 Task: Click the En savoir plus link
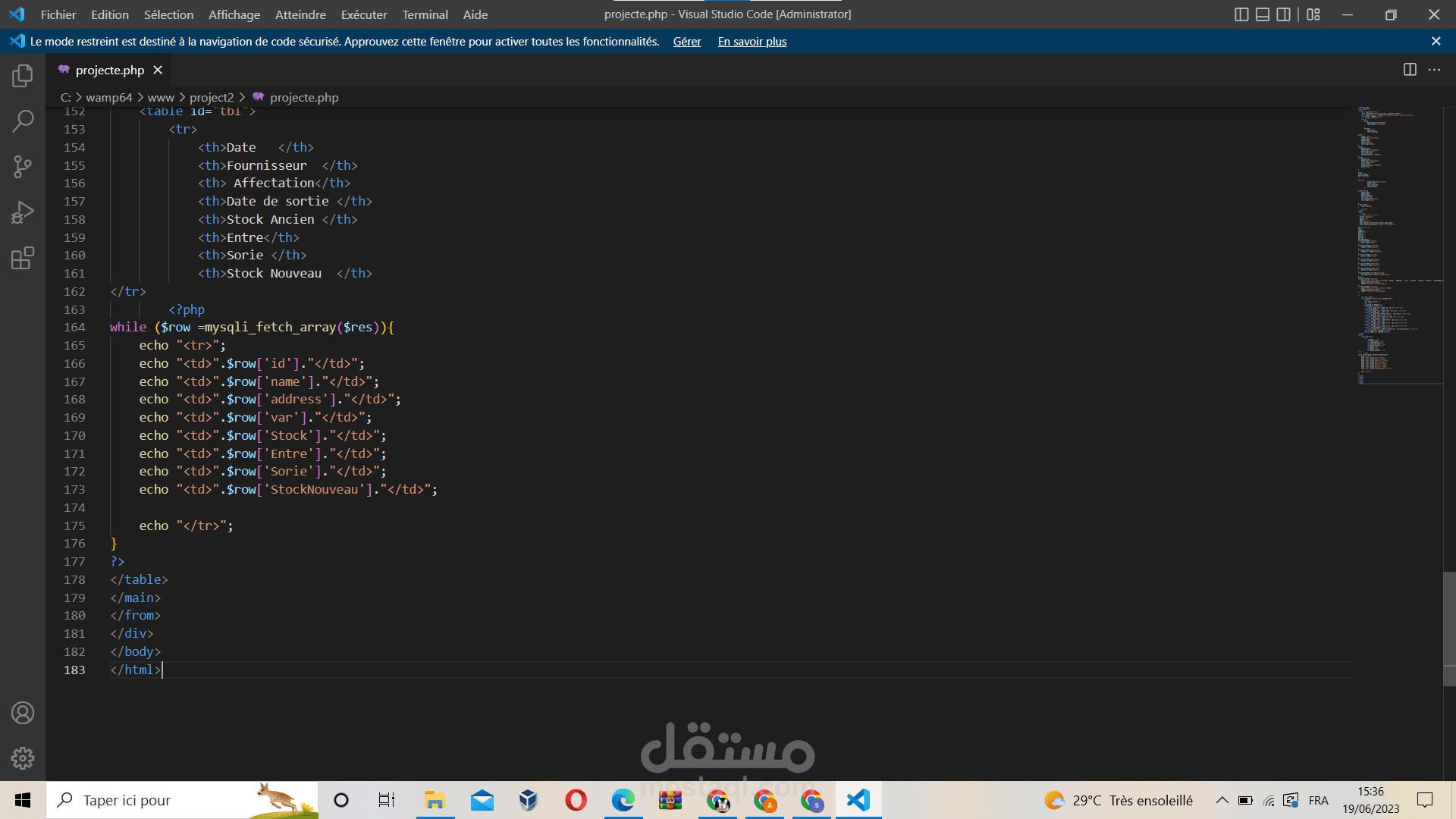752,42
